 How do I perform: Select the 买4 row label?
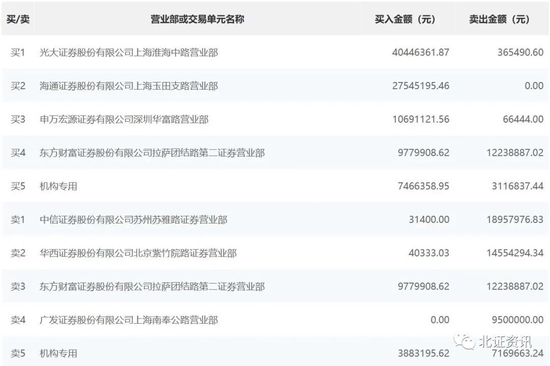click(18, 153)
